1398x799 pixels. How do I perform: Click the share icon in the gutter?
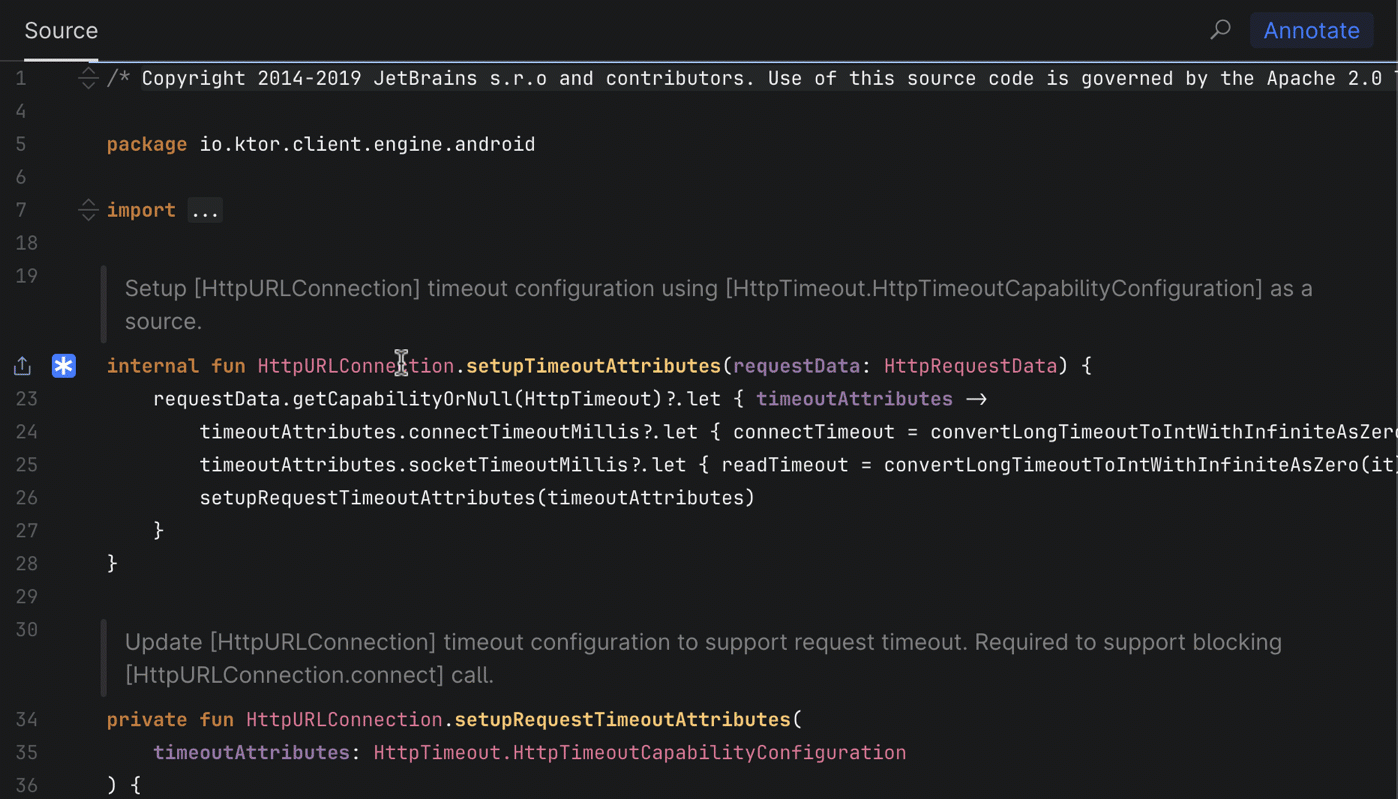(x=22, y=366)
